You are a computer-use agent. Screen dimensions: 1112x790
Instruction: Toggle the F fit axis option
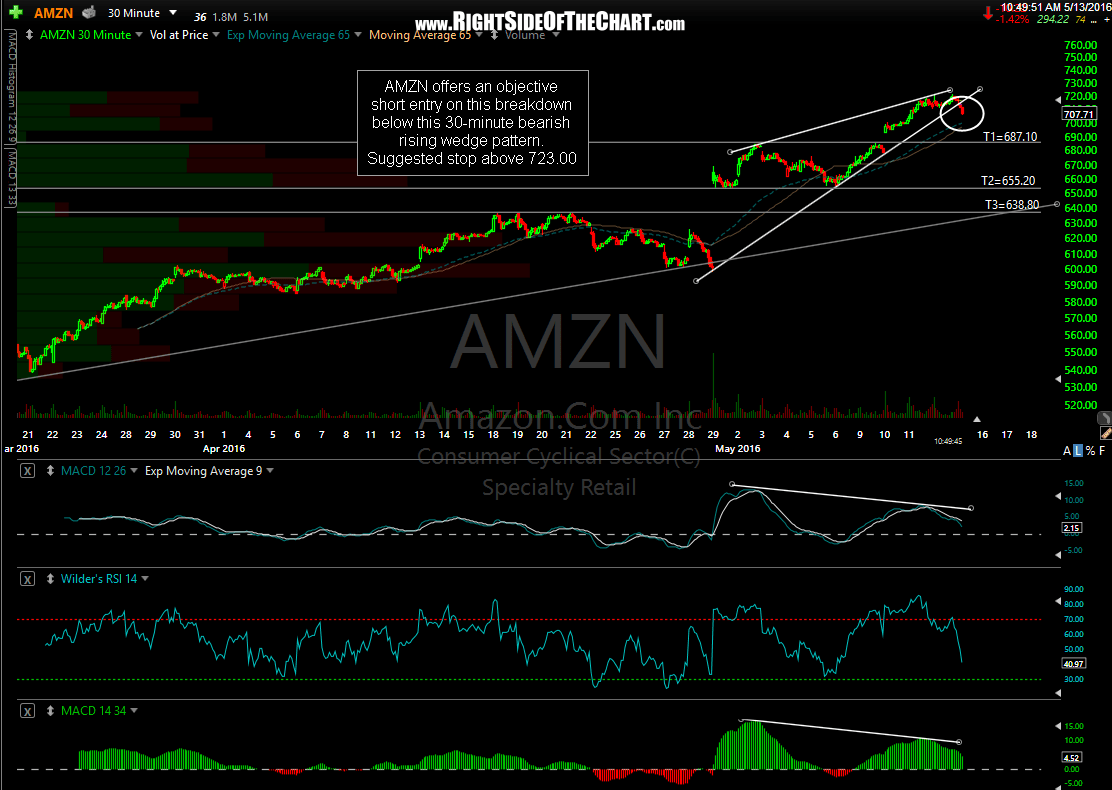point(1102,451)
